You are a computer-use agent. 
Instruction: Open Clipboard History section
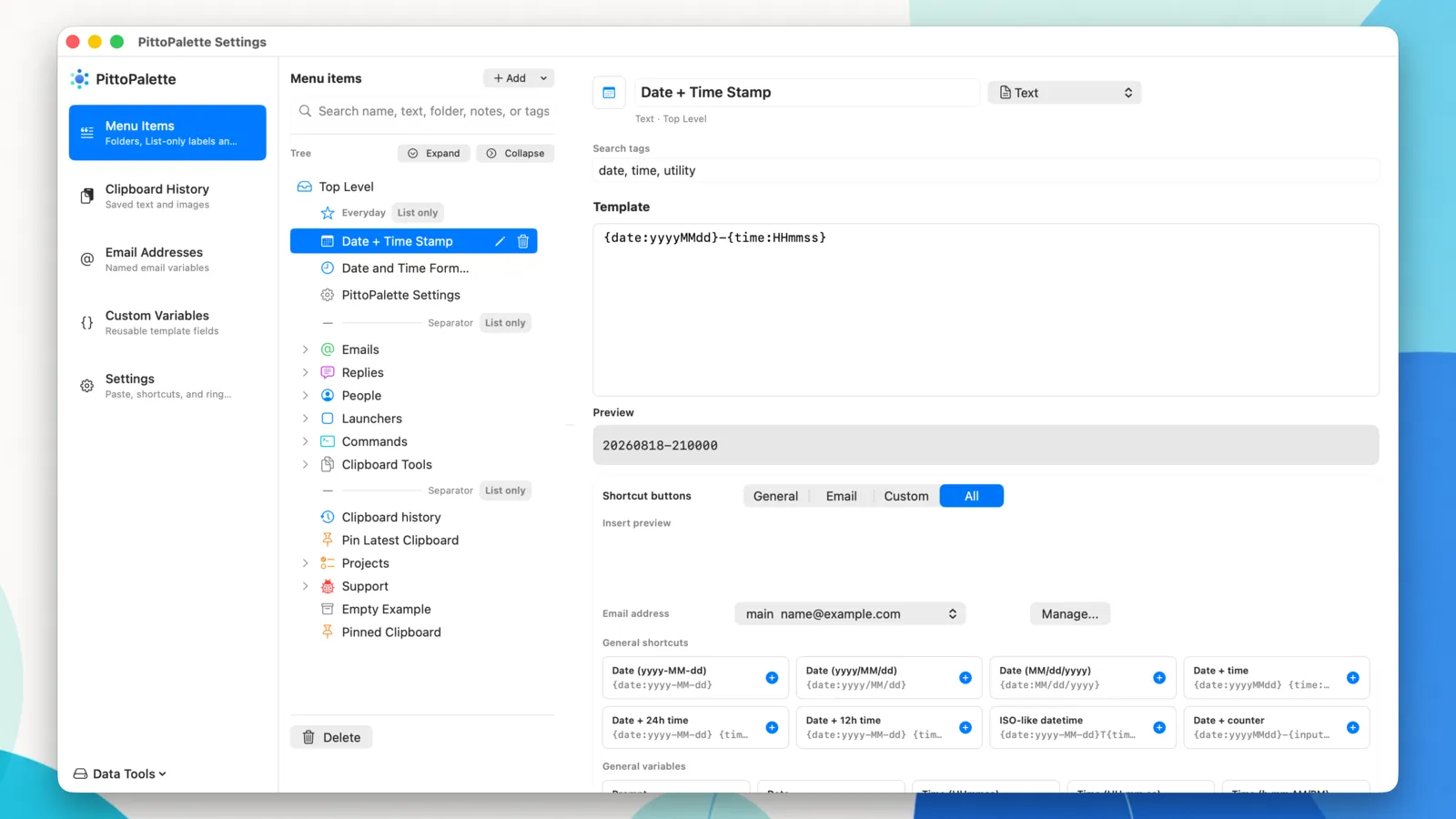[x=167, y=196]
